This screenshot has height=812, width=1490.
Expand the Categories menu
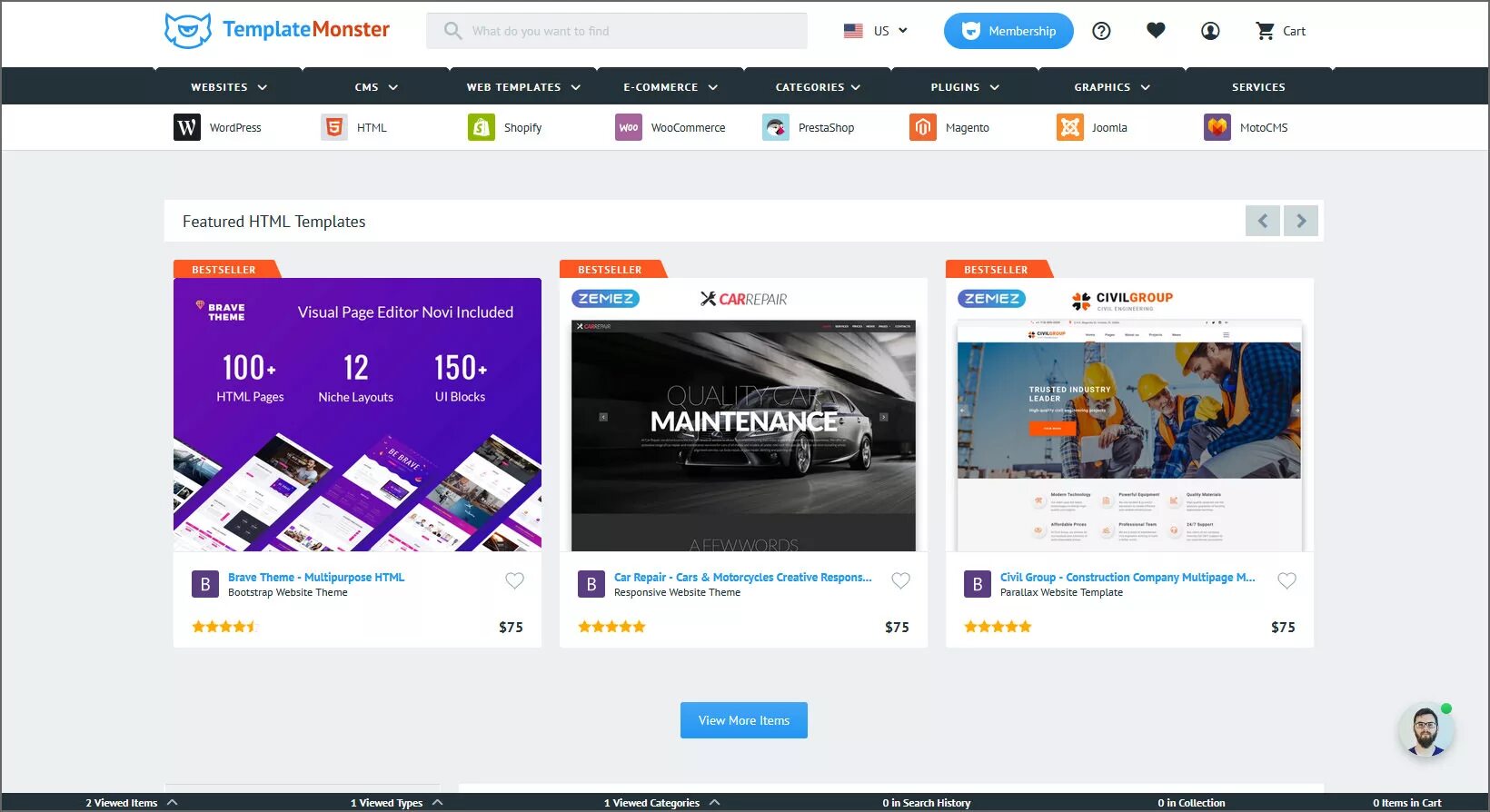(x=818, y=87)
